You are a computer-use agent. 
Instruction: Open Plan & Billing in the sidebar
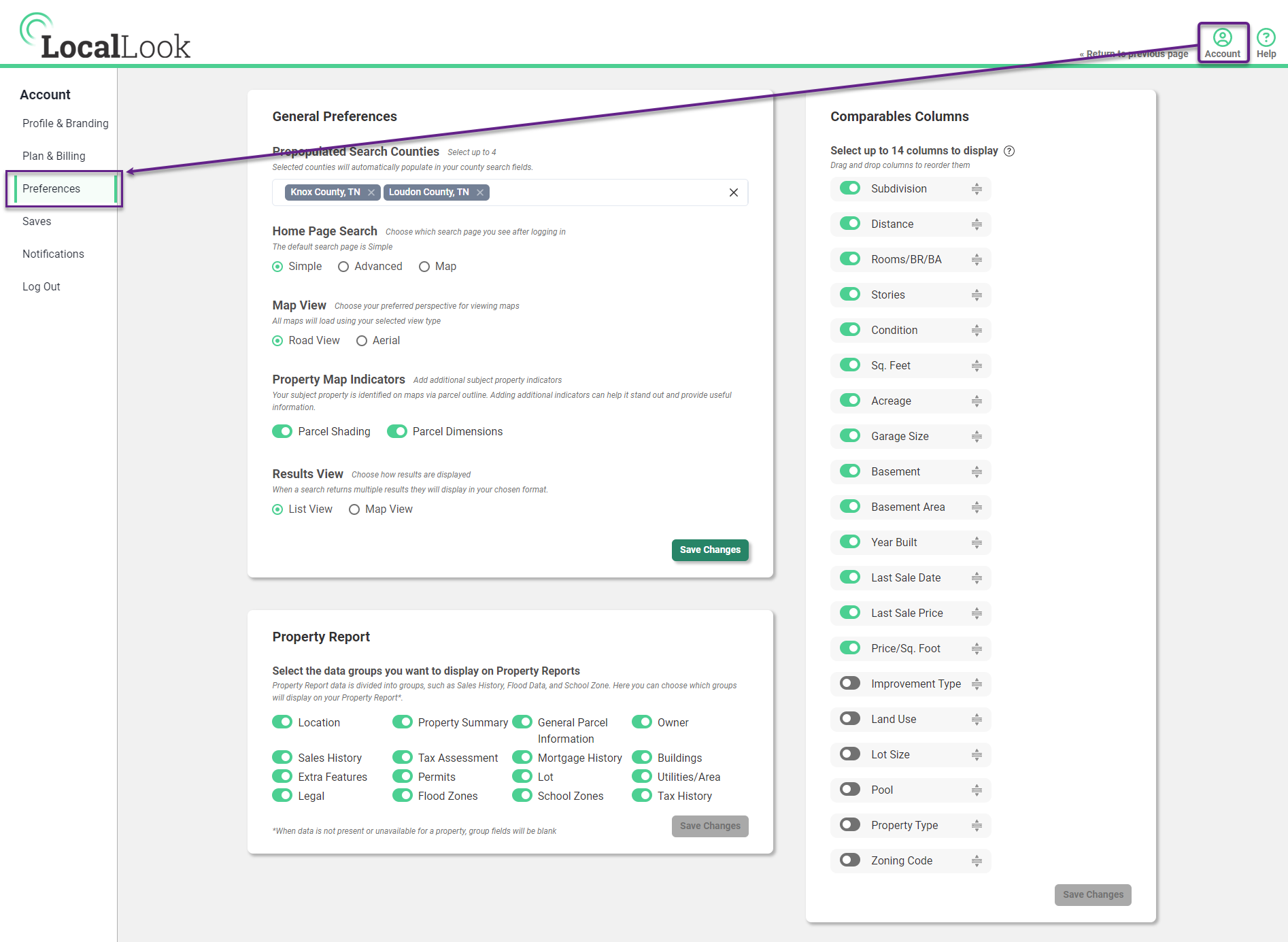click(x=54, y=156)
